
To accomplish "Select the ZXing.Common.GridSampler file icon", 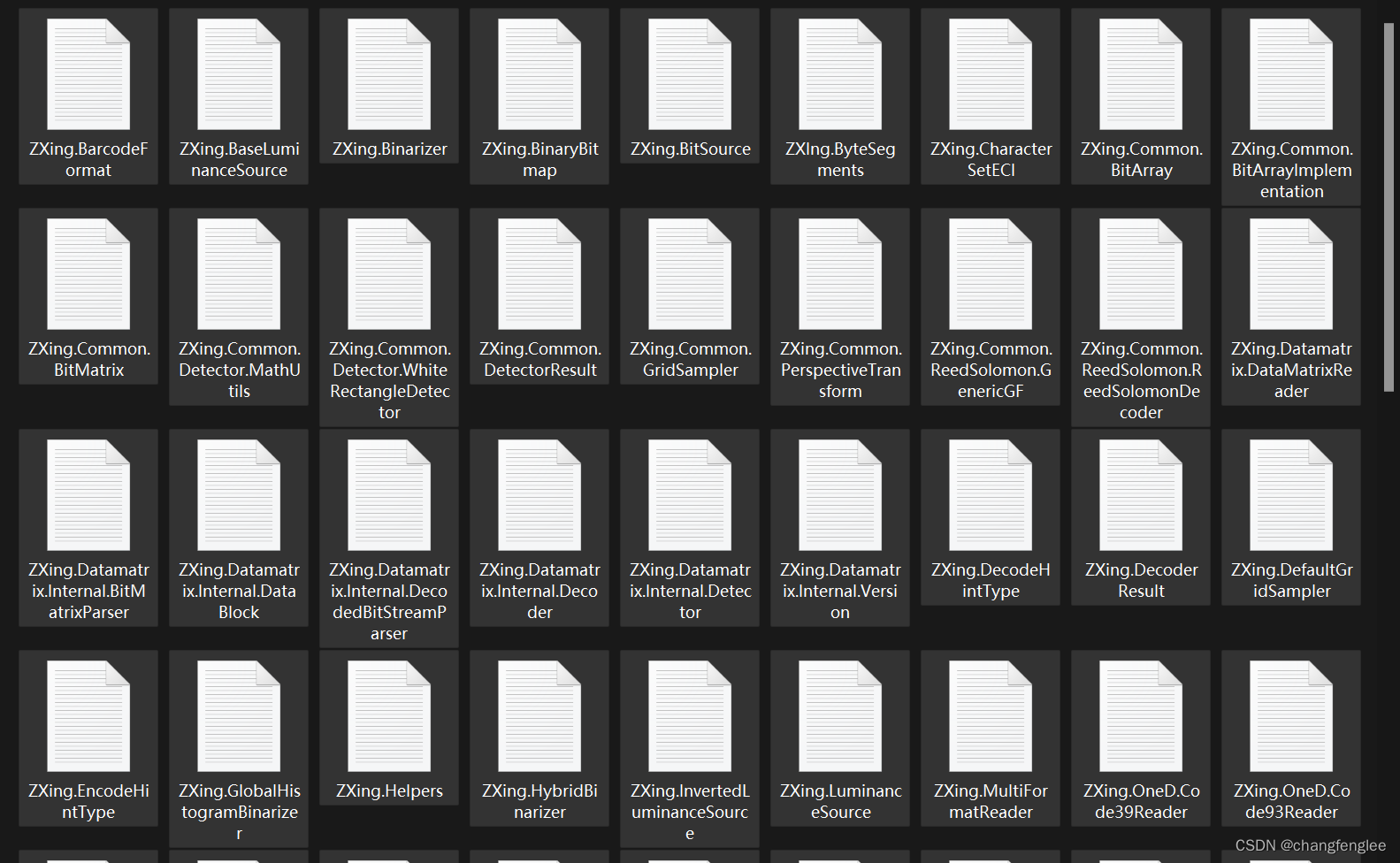I will [690, 274].
